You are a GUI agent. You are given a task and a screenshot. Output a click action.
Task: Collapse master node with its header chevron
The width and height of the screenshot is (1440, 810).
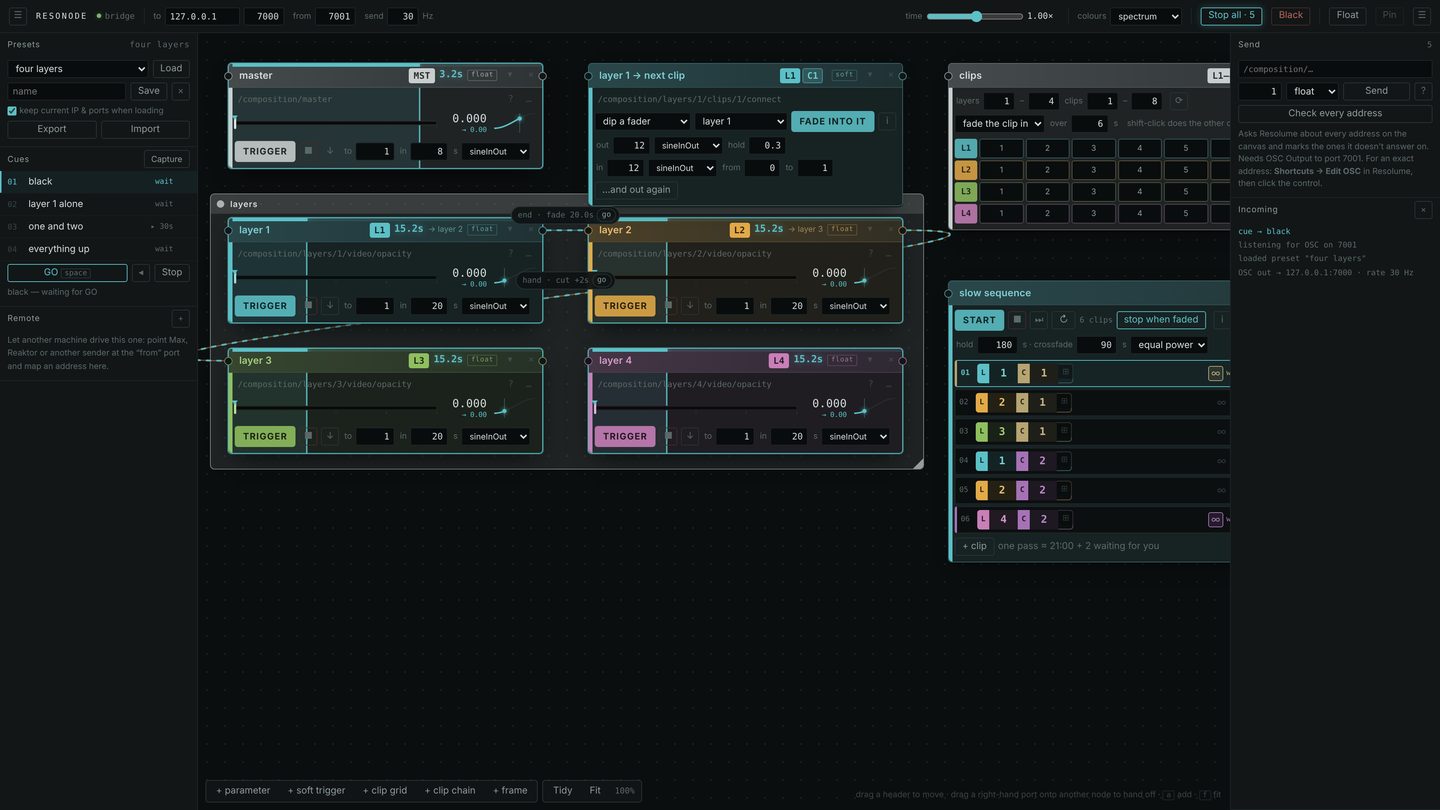pyautogui.click(x=509, y=75)
